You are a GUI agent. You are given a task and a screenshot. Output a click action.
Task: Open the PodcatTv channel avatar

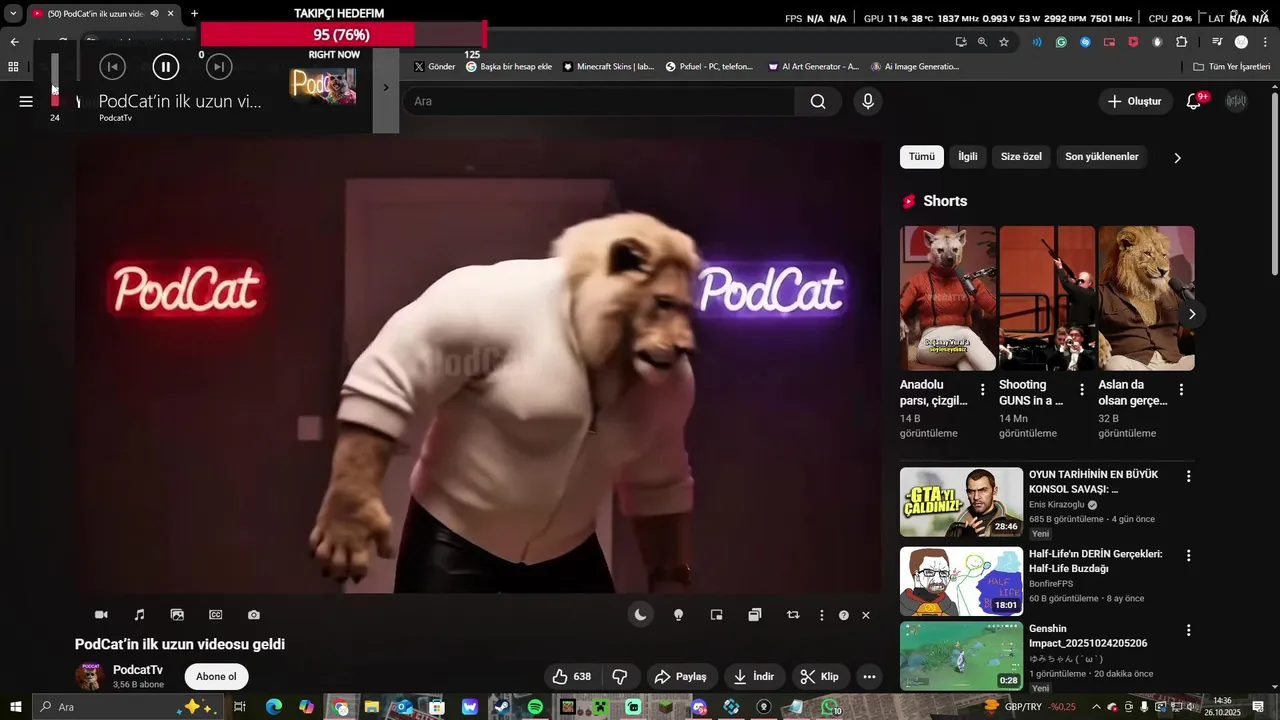(90, 677)
